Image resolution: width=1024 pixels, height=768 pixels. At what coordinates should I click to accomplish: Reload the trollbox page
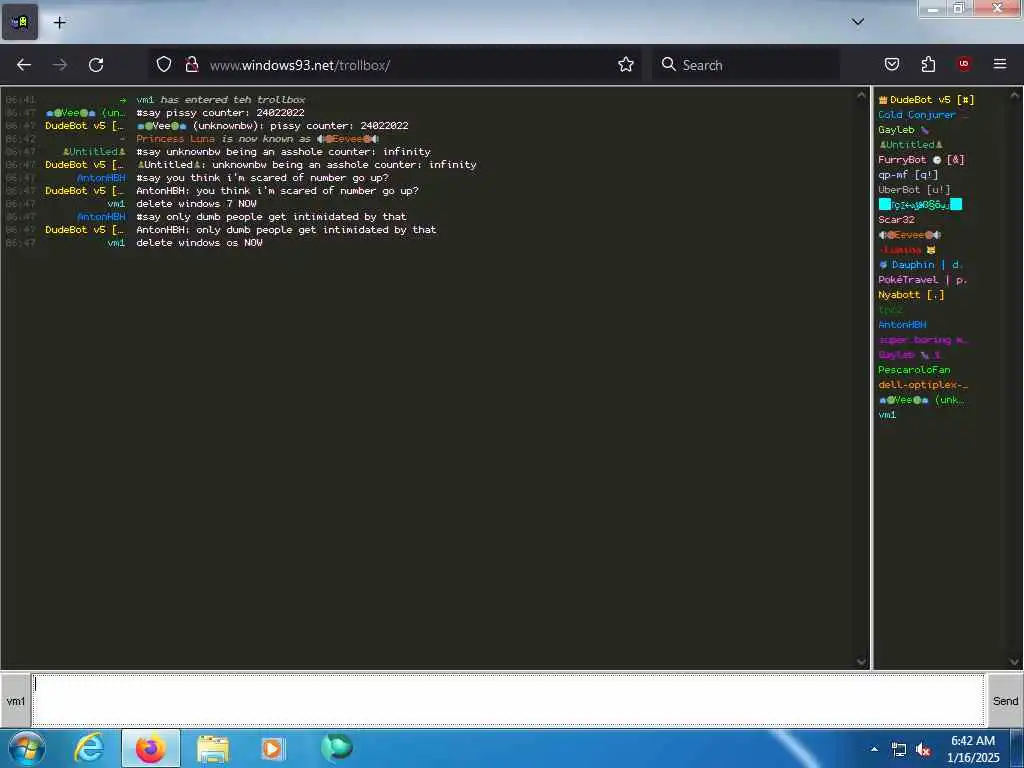tap(96, 65)
